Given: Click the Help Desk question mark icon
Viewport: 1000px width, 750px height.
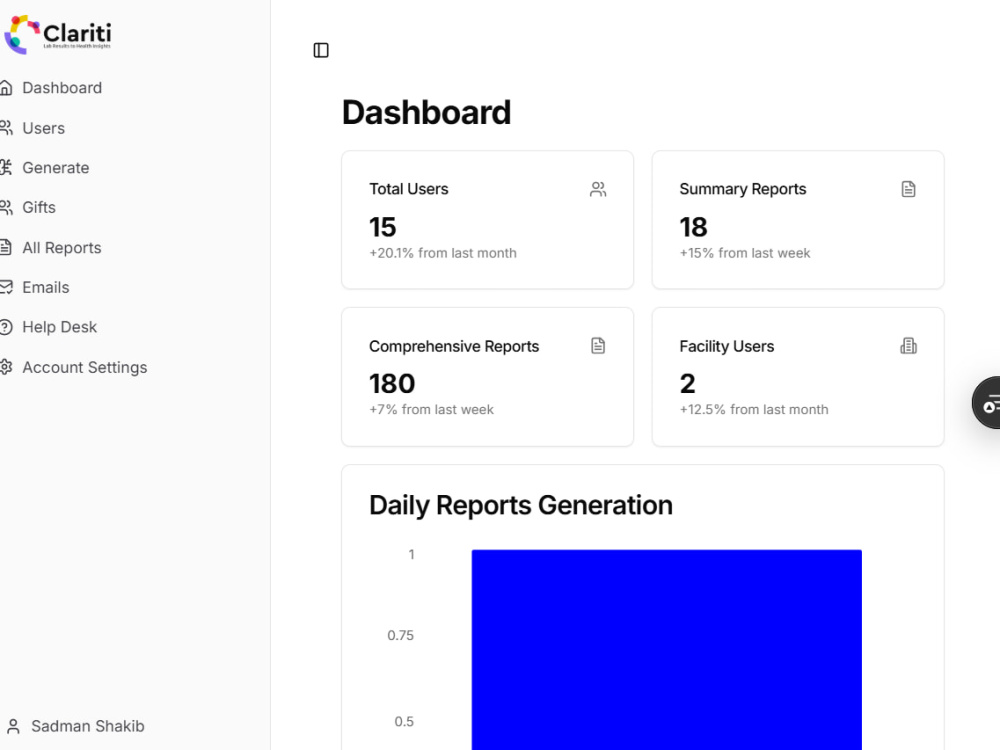Looking at the screenshot, I should [11, 327].
